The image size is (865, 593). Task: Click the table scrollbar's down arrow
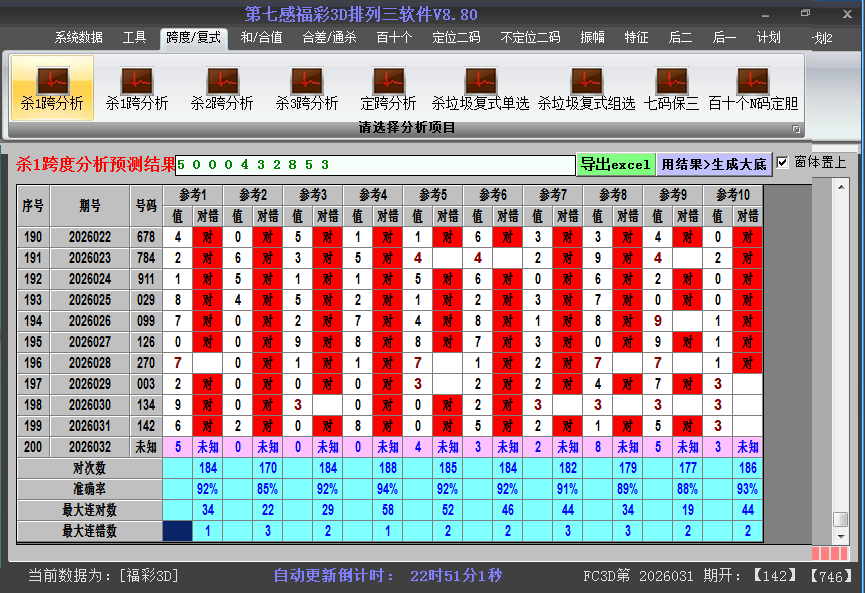[x=841, y=536]
